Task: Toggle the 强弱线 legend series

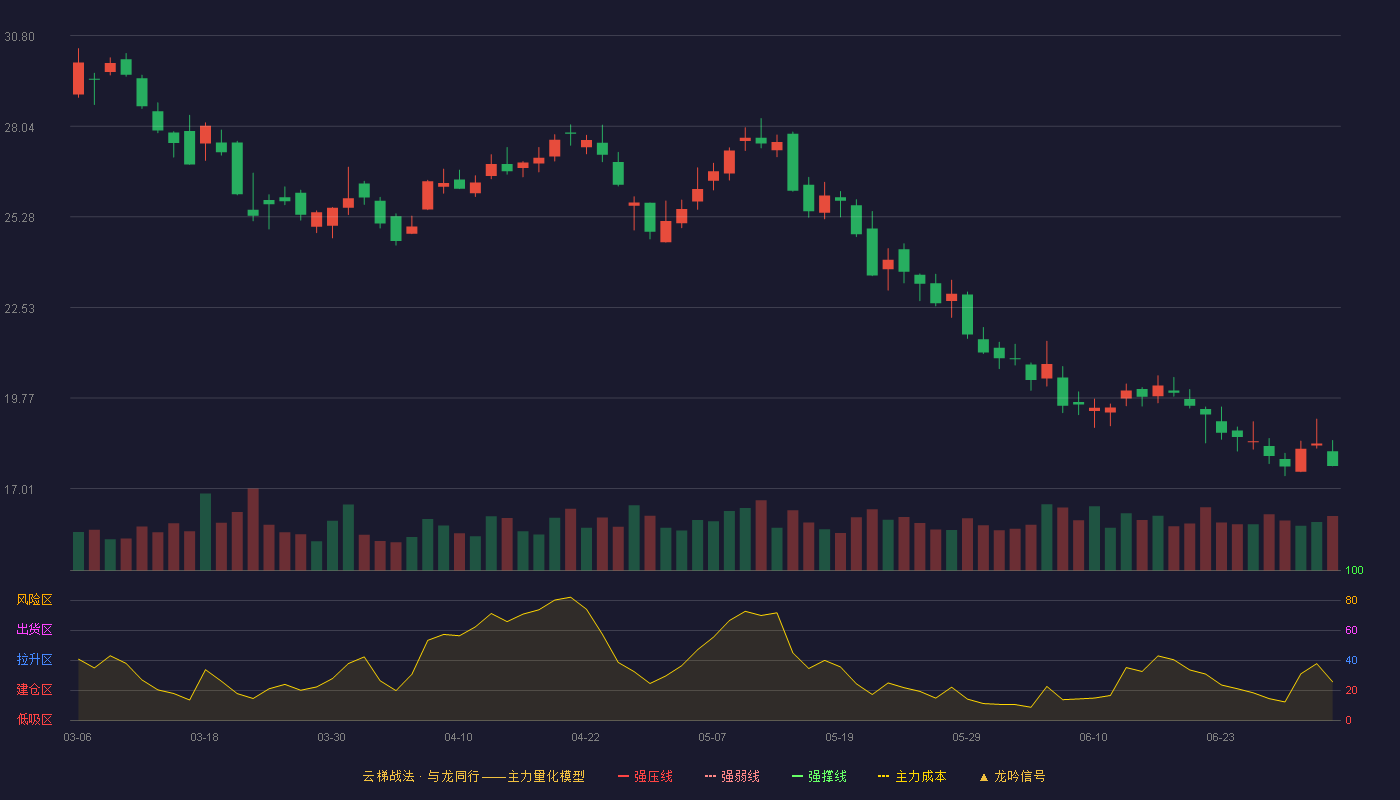Action: coord(732,776)
